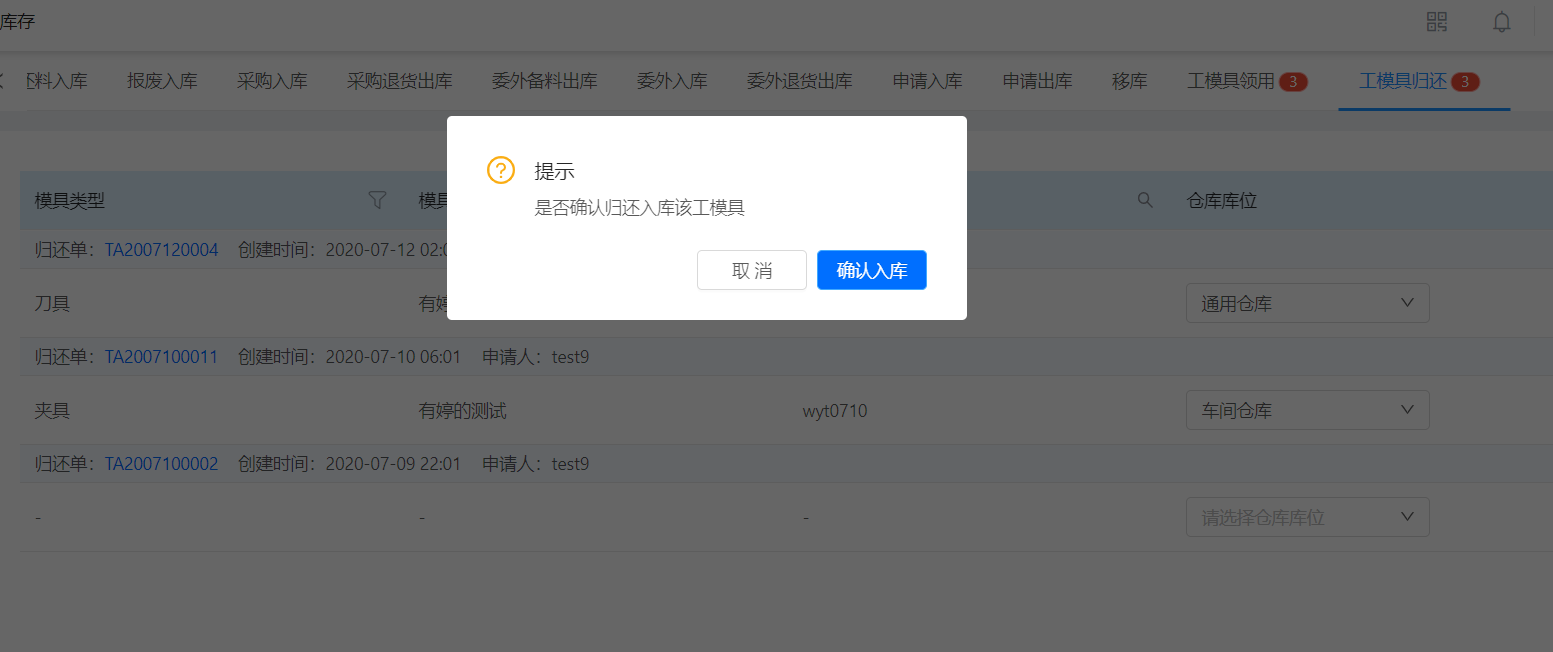
Task: Click the 刀具 cell
Action: [x=52, y=303]
